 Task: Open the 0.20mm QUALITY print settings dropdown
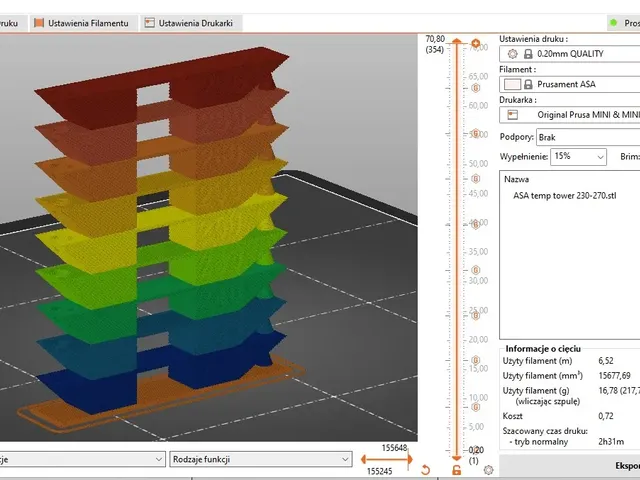point(569,54)
